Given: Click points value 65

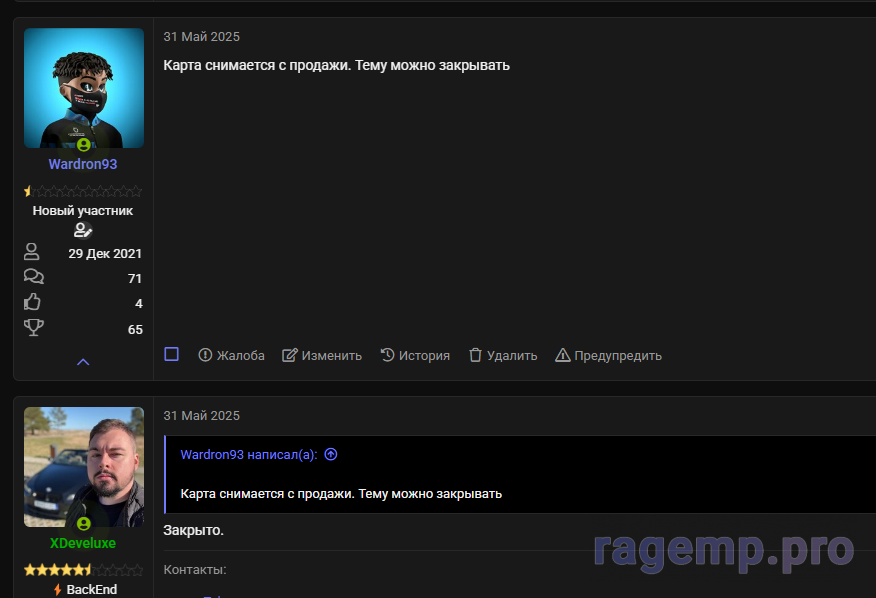Looking at the screenshot, I should pos(135,330).
